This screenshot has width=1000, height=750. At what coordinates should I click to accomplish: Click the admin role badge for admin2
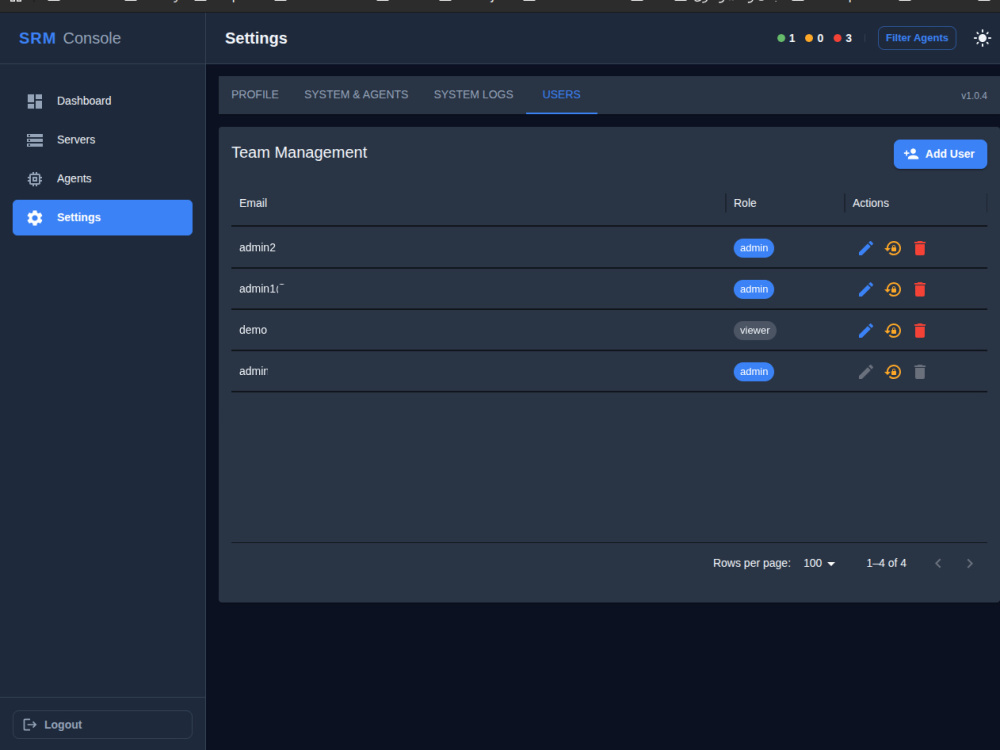point(754,248)
